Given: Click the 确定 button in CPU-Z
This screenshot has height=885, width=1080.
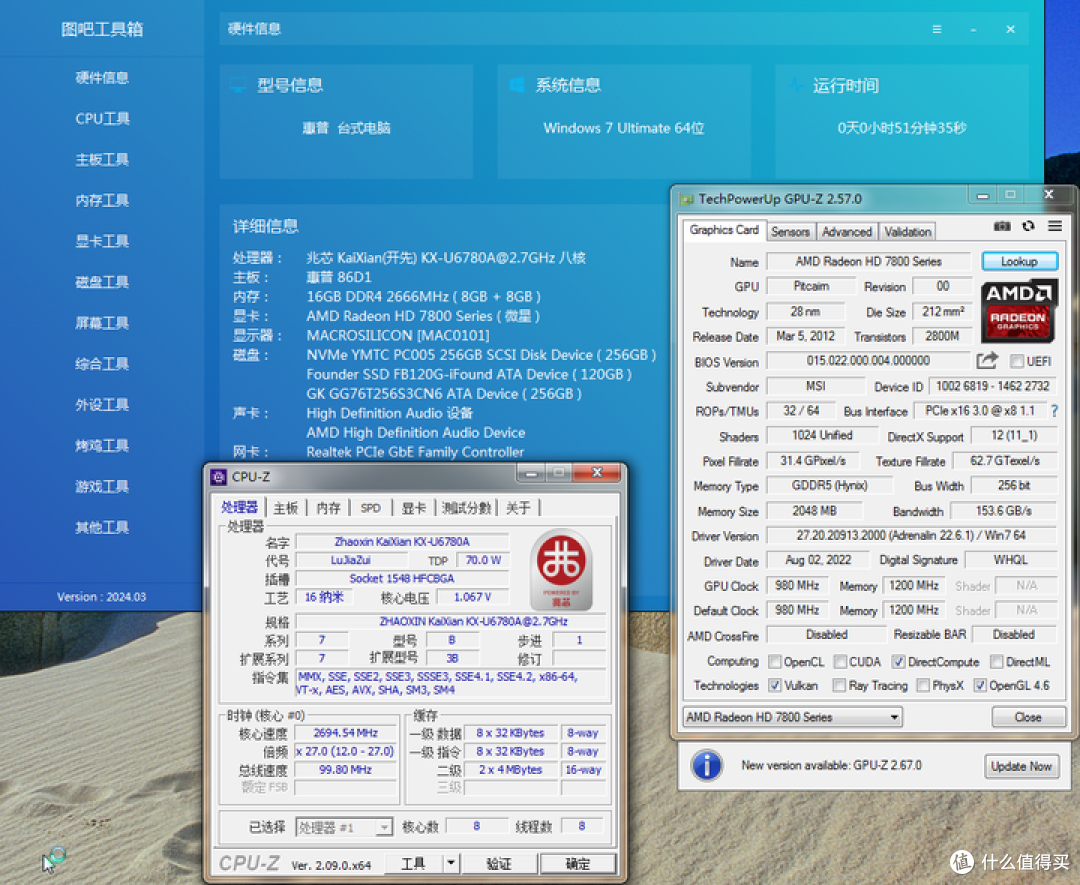Looking at the screenshot, I should (577, 863).
